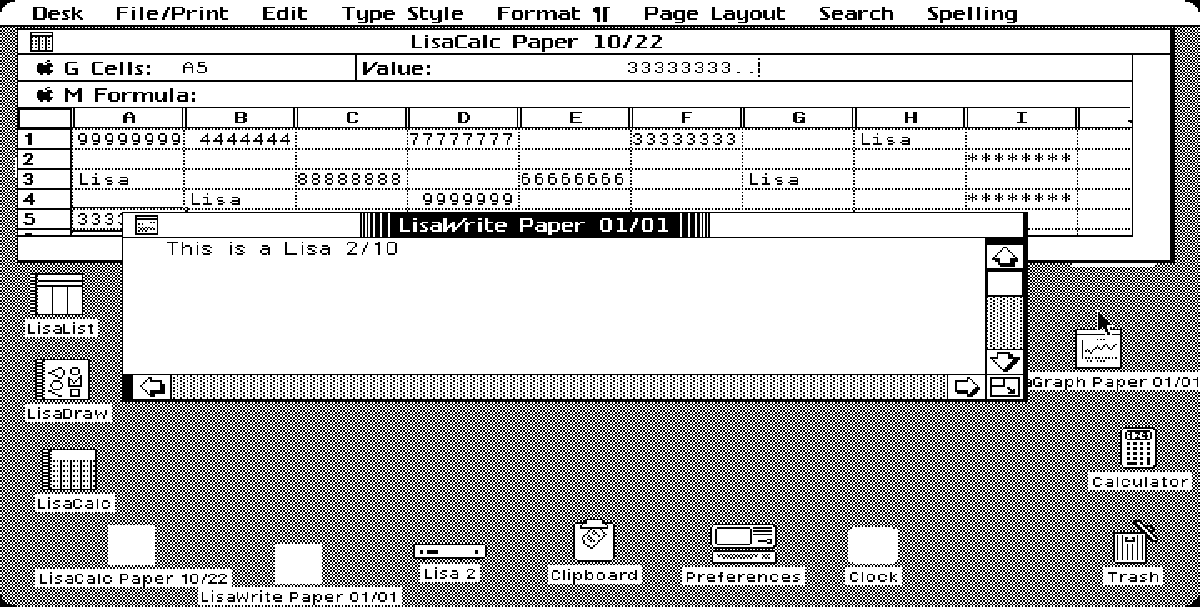Select the Lisa 2 disk icon
The image size is (1200, 607).
[450, 551]
